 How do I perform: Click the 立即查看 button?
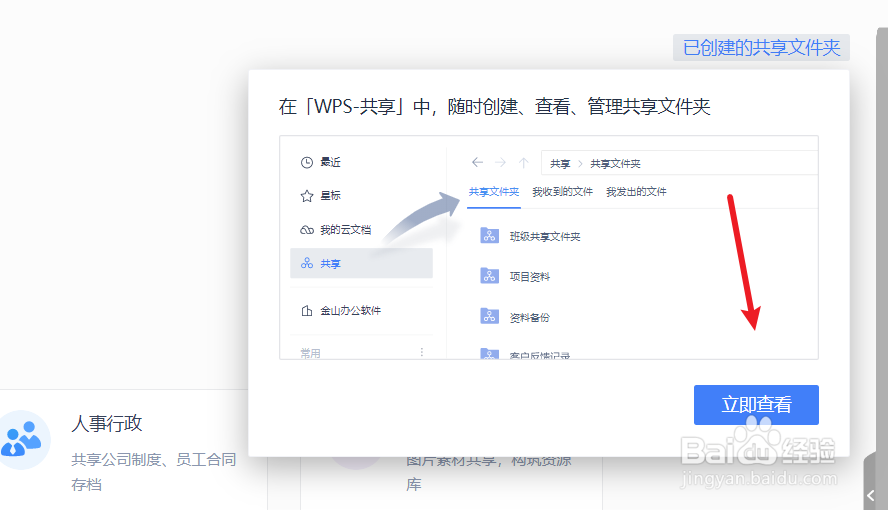(756, 405)
